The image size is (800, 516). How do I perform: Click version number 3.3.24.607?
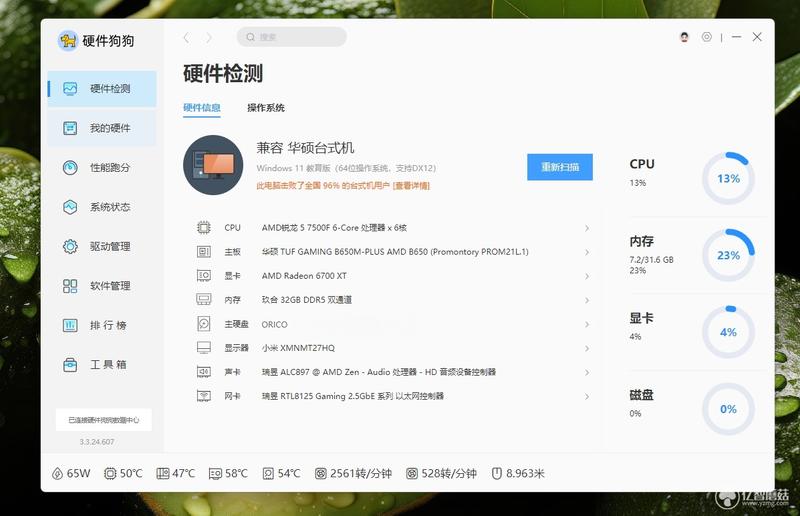coord(97,442)
